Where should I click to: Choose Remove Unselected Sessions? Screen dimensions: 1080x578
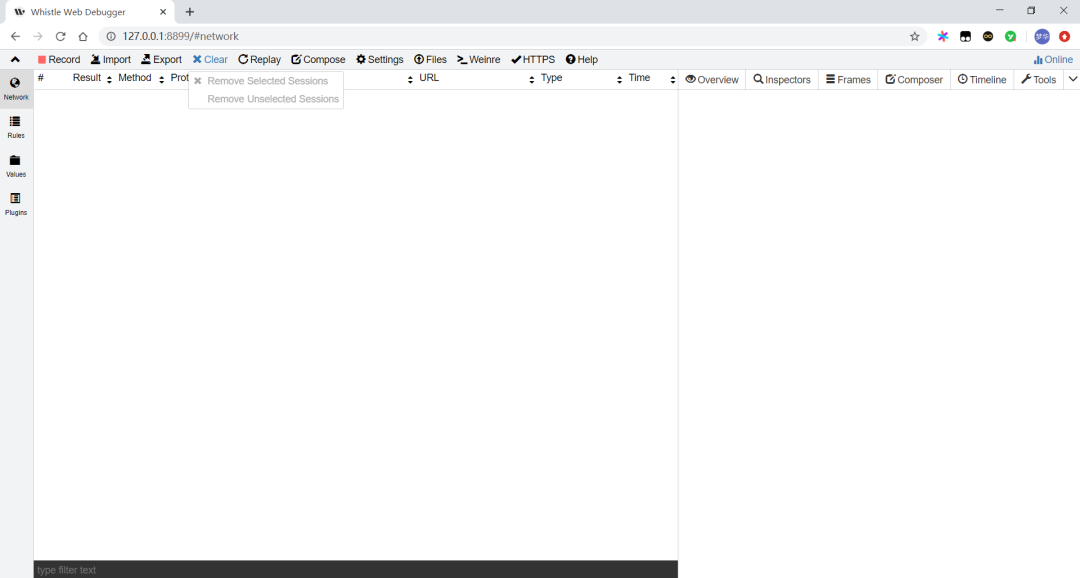(266, 99)
